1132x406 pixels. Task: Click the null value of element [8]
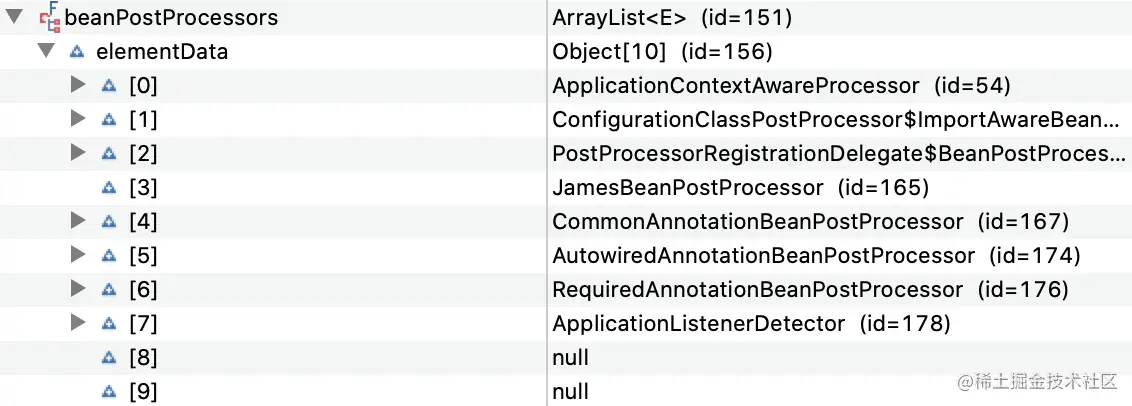click(x=570, y=358)
